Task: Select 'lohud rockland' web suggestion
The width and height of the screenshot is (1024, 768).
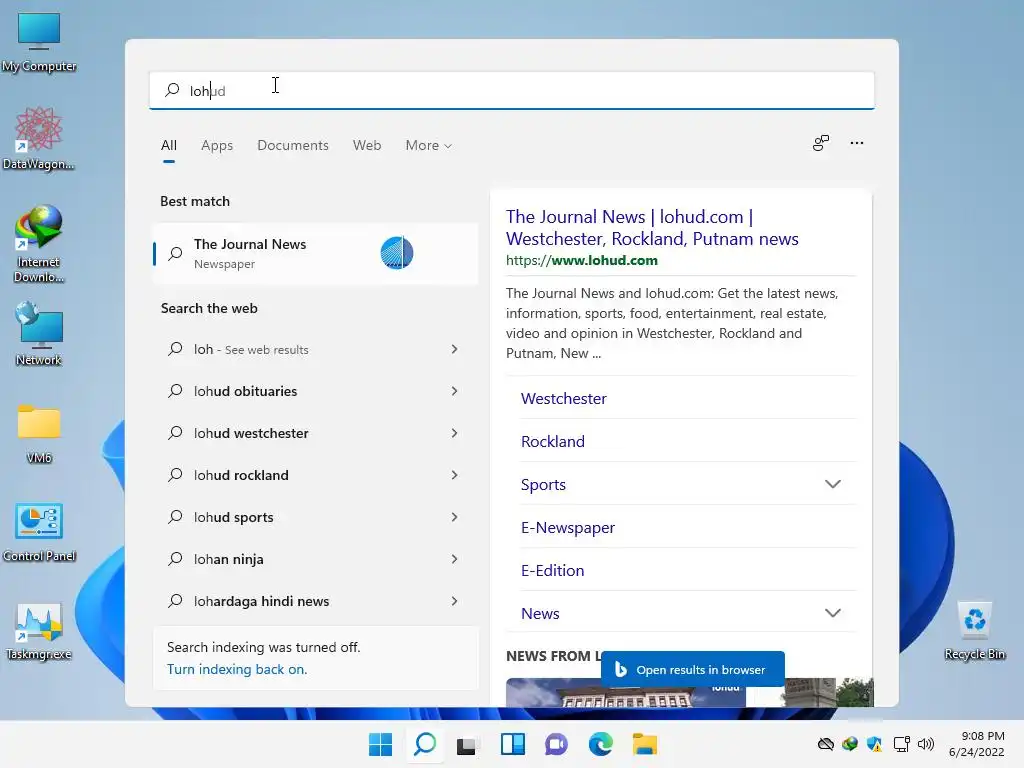Action: click(315, 475)
